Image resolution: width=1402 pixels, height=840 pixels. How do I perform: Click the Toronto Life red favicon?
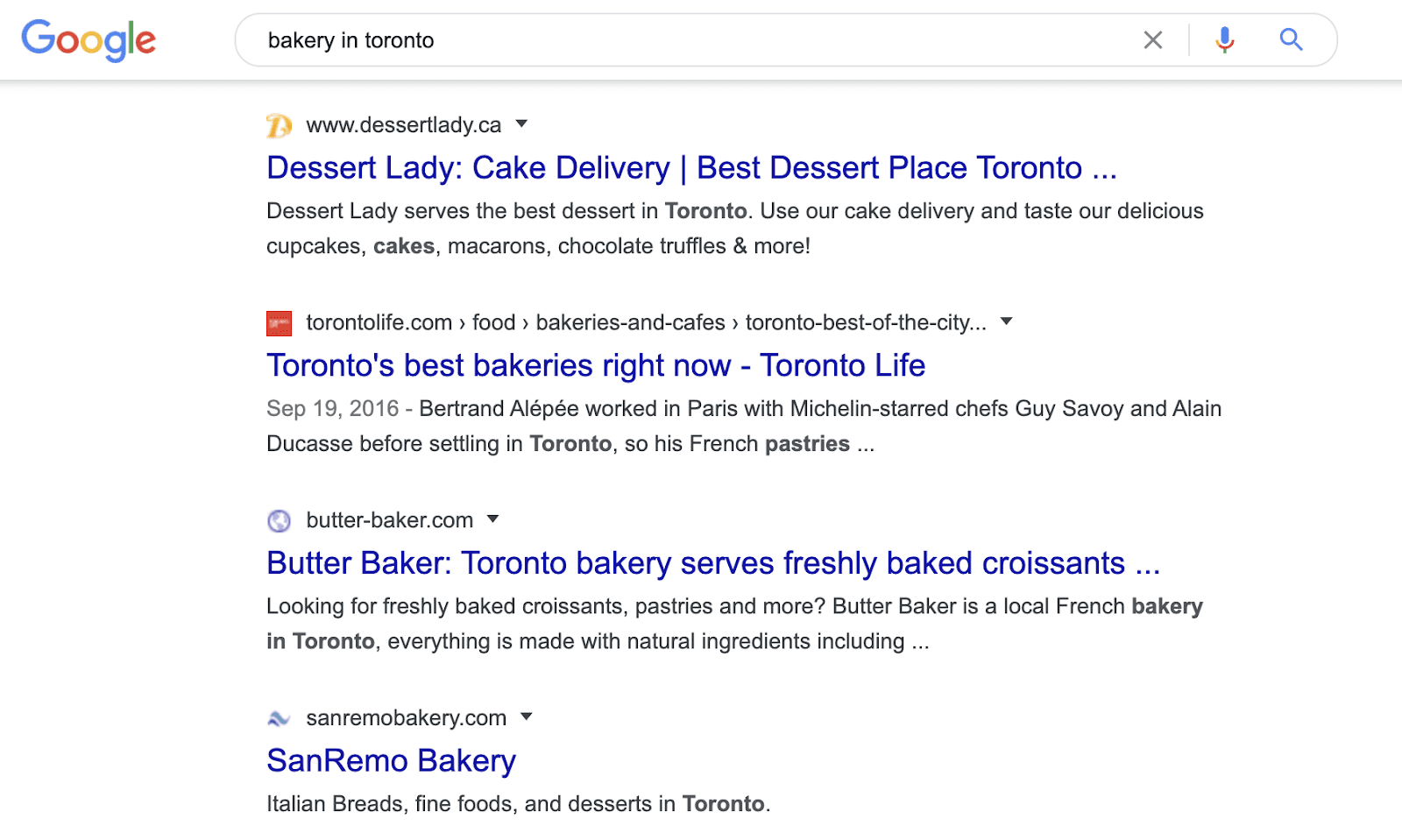point(278,322)
